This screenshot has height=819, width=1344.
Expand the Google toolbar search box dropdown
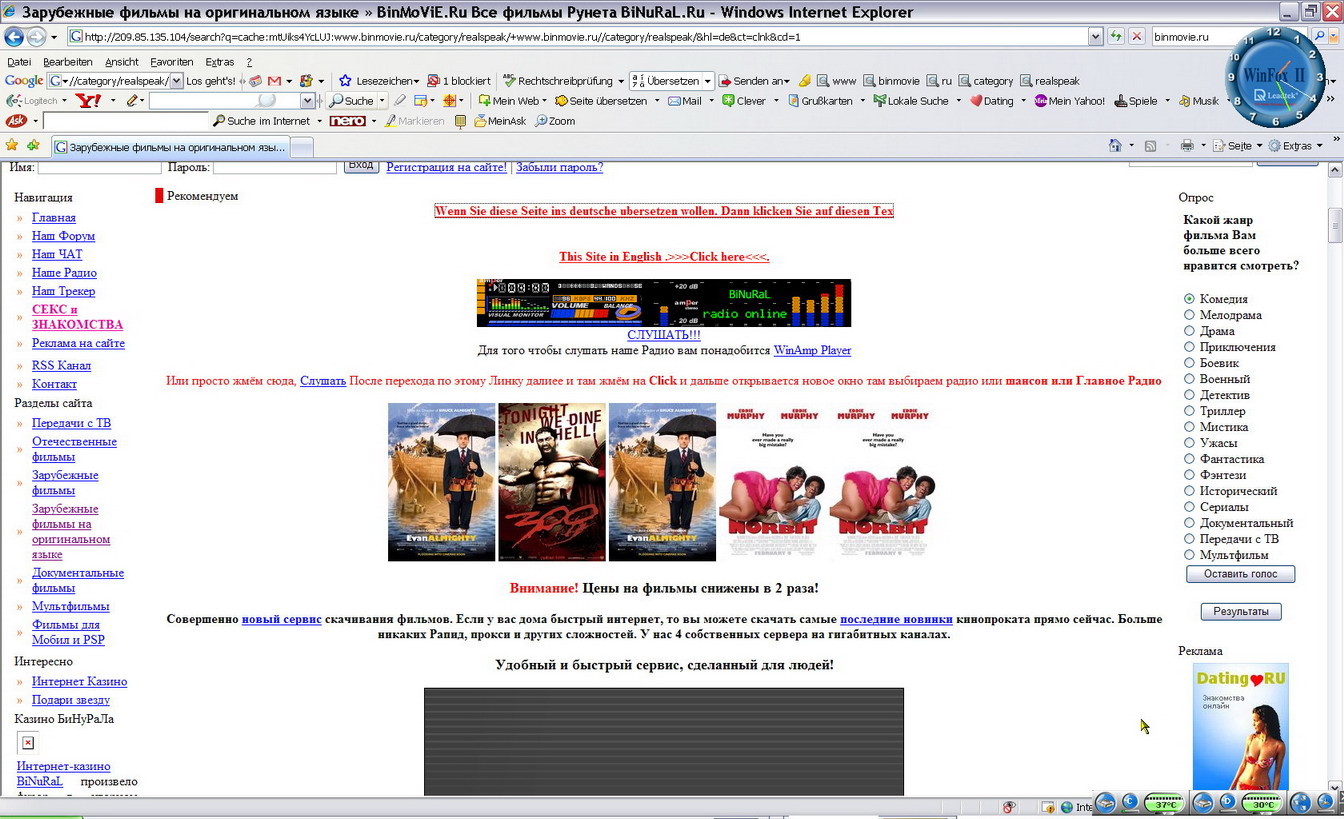click(177, 81)
